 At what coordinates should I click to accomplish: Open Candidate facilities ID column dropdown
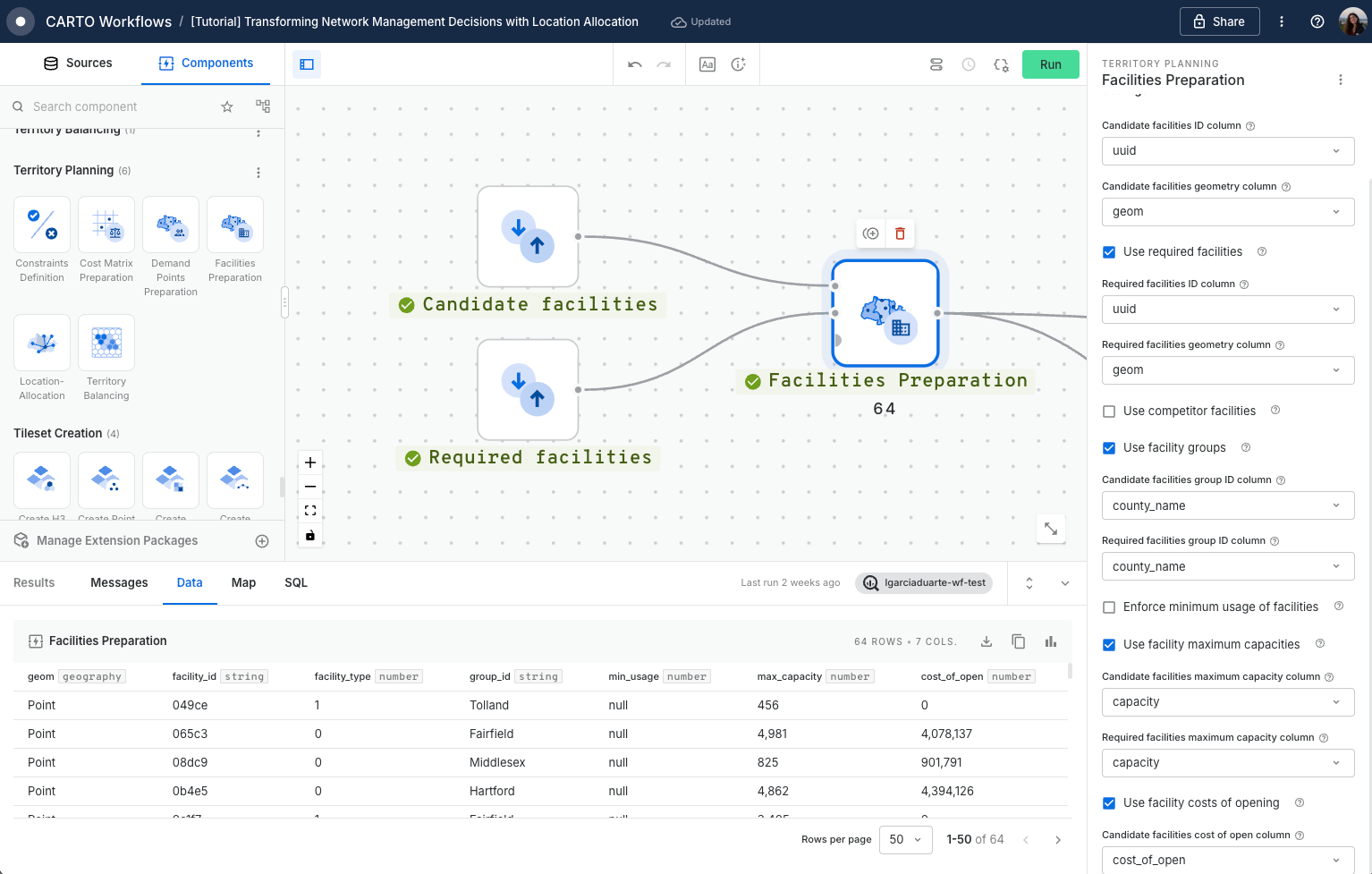coord(1227,151)
